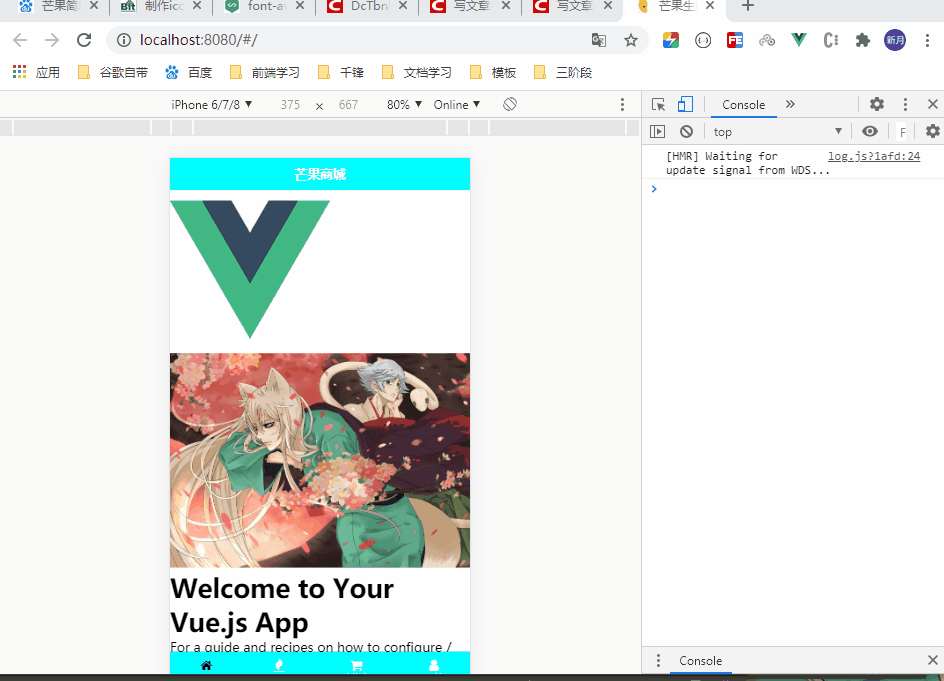Open Chrome's three-dot menu
944x681 pixels.
click(927, 40)
